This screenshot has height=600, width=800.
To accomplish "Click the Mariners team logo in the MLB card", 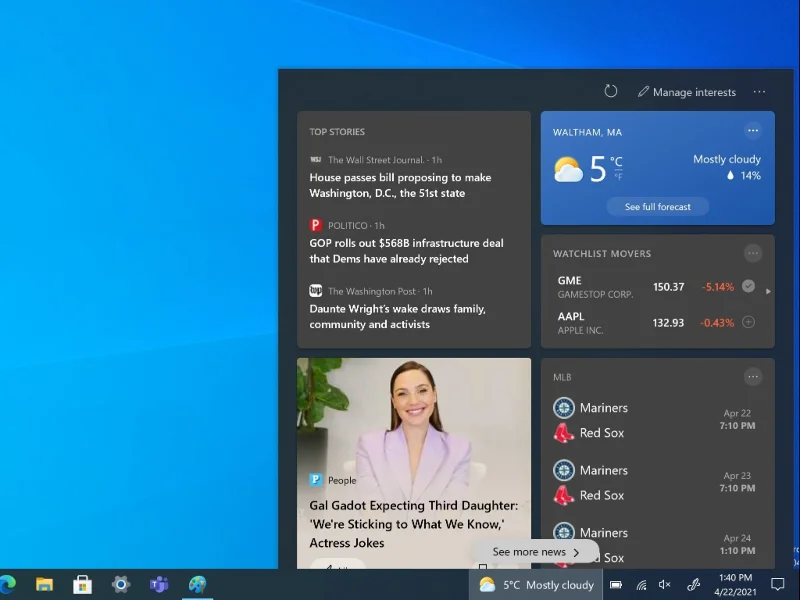I will click(563, 407).
